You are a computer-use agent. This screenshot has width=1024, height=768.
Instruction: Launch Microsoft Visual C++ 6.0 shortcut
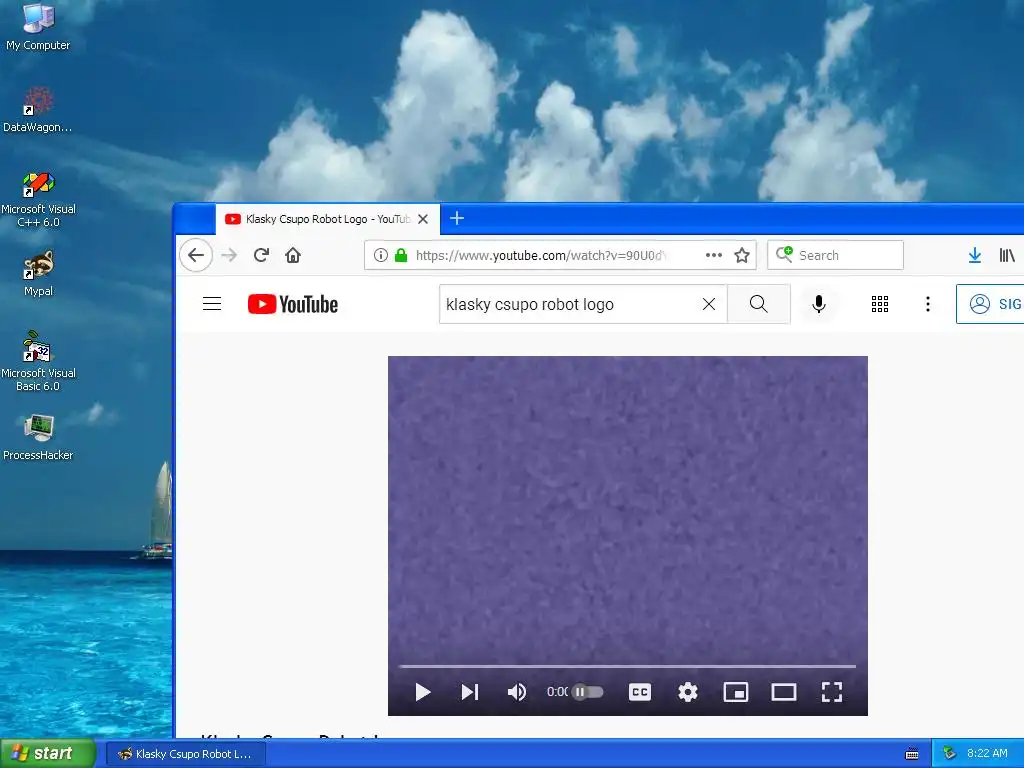click(x=38, y=199)
